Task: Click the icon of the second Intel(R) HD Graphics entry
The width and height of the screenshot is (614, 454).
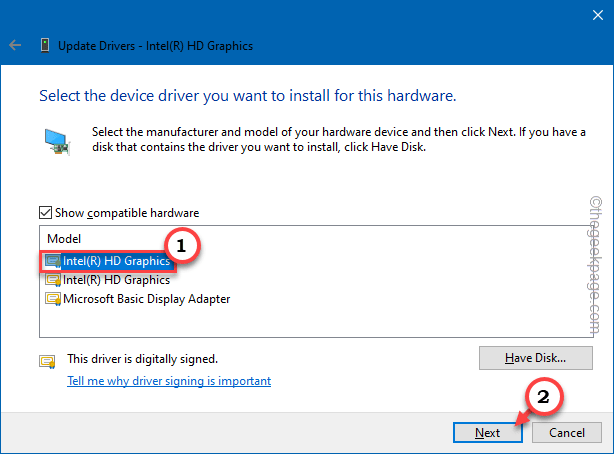Action: (53, 280)
